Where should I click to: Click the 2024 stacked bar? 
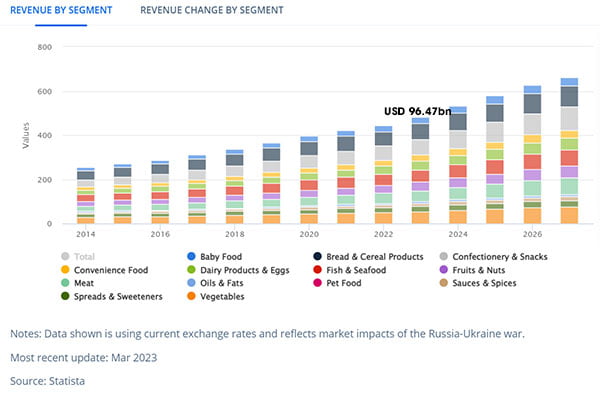(x=458, y=165)
